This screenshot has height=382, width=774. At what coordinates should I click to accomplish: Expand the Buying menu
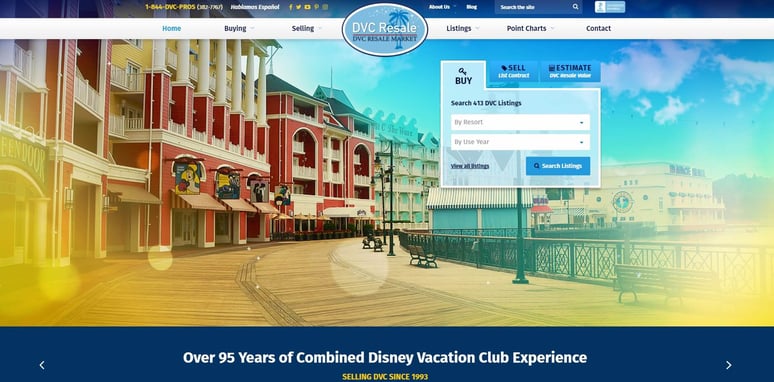239,29
